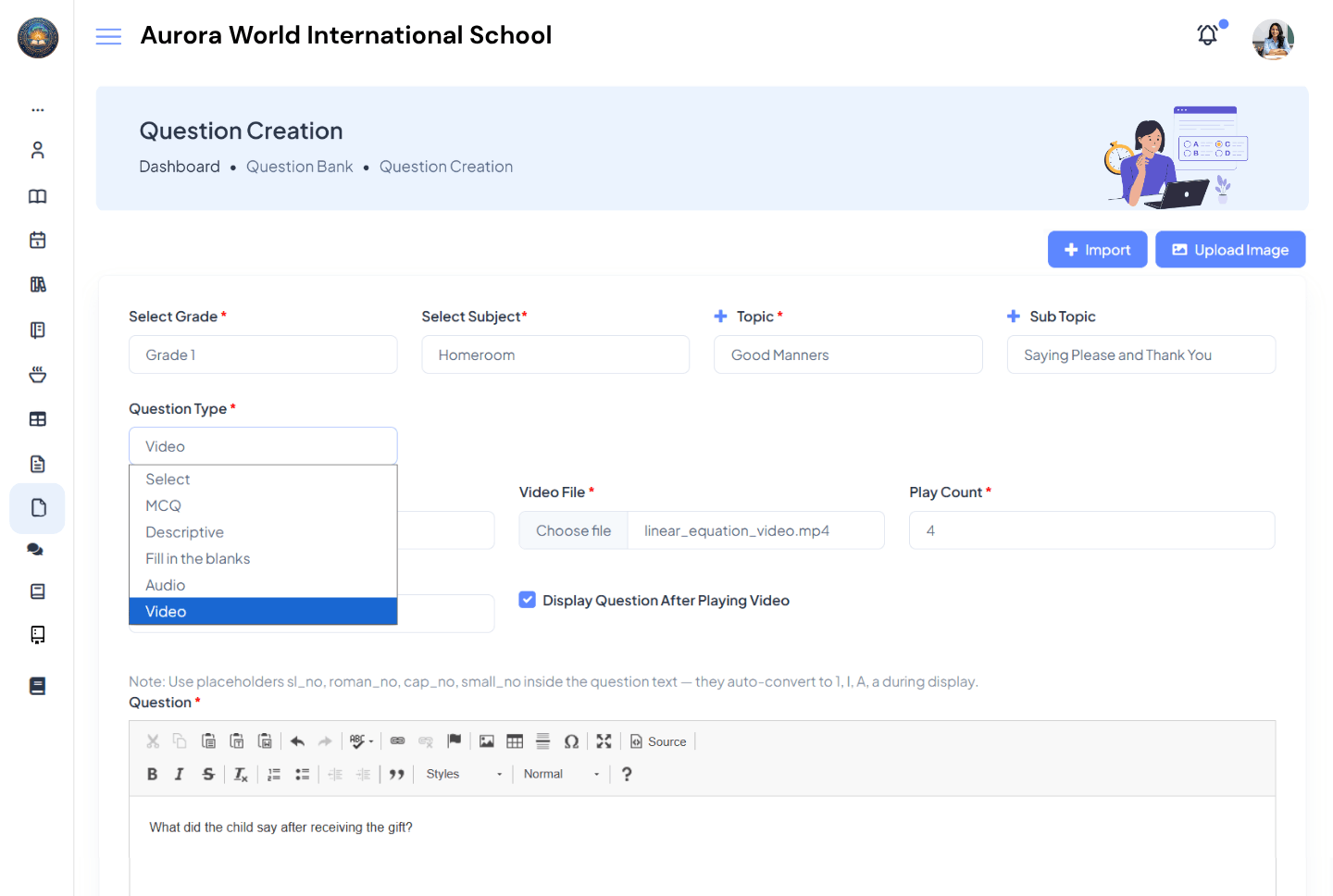Go to the Dashboard breadcrumb
The width and height of the screenshot is (1333, 896).
[x=180, y=167]
